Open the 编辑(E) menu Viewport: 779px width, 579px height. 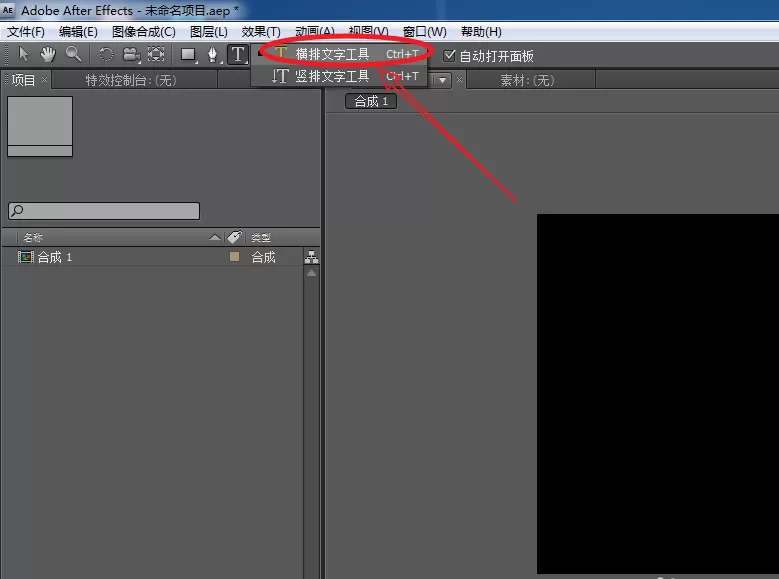78,32
